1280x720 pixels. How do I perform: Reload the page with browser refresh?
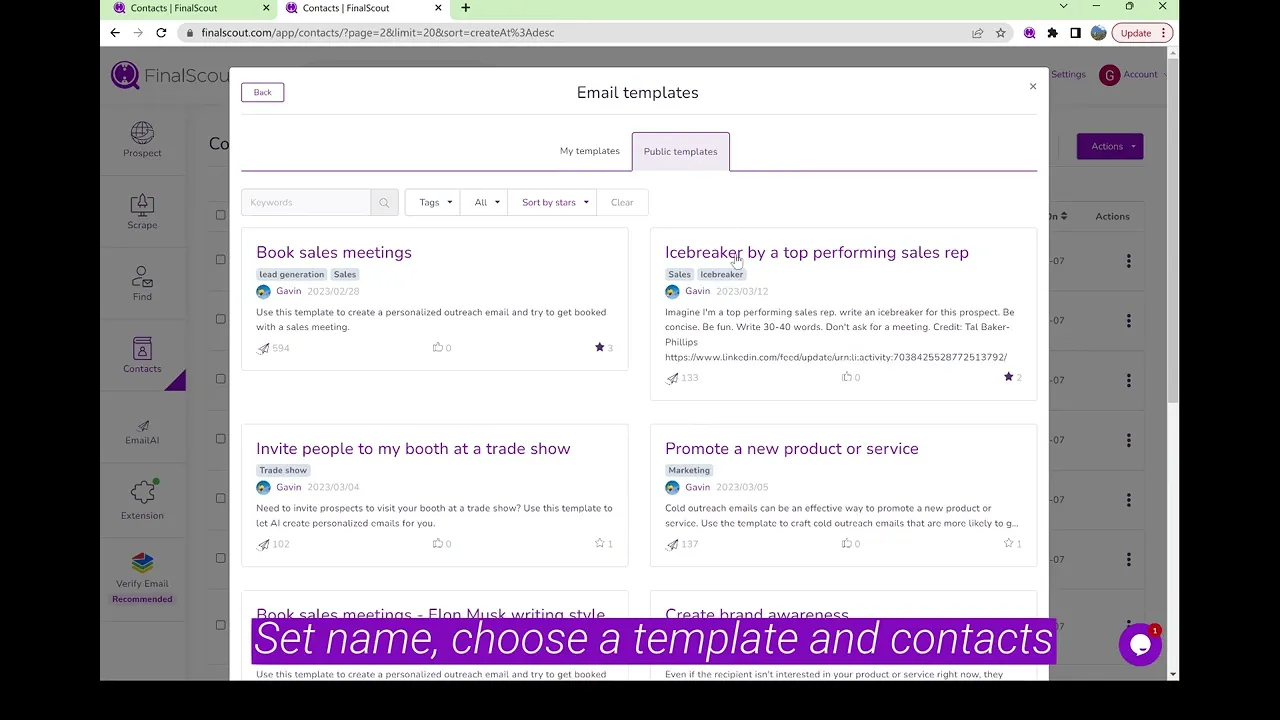(161, 33)
